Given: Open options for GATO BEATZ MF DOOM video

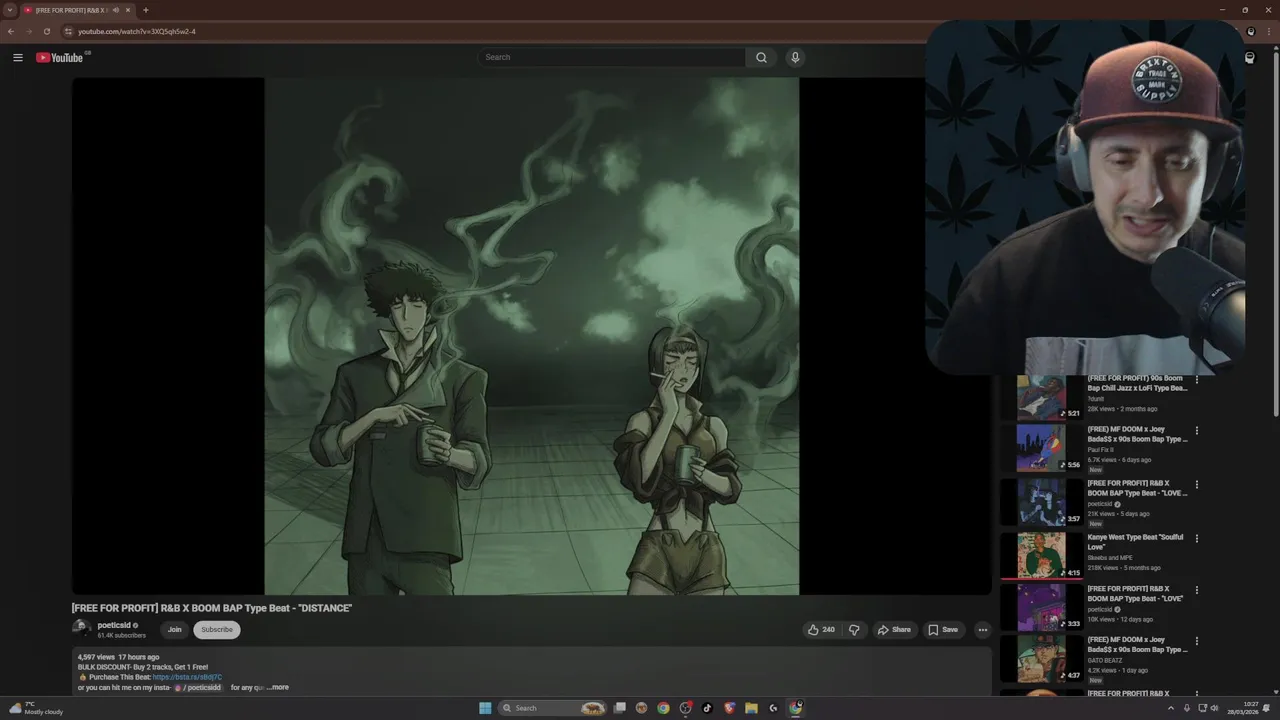Looking at the screenshot, I should click(x=1196, y=641).
